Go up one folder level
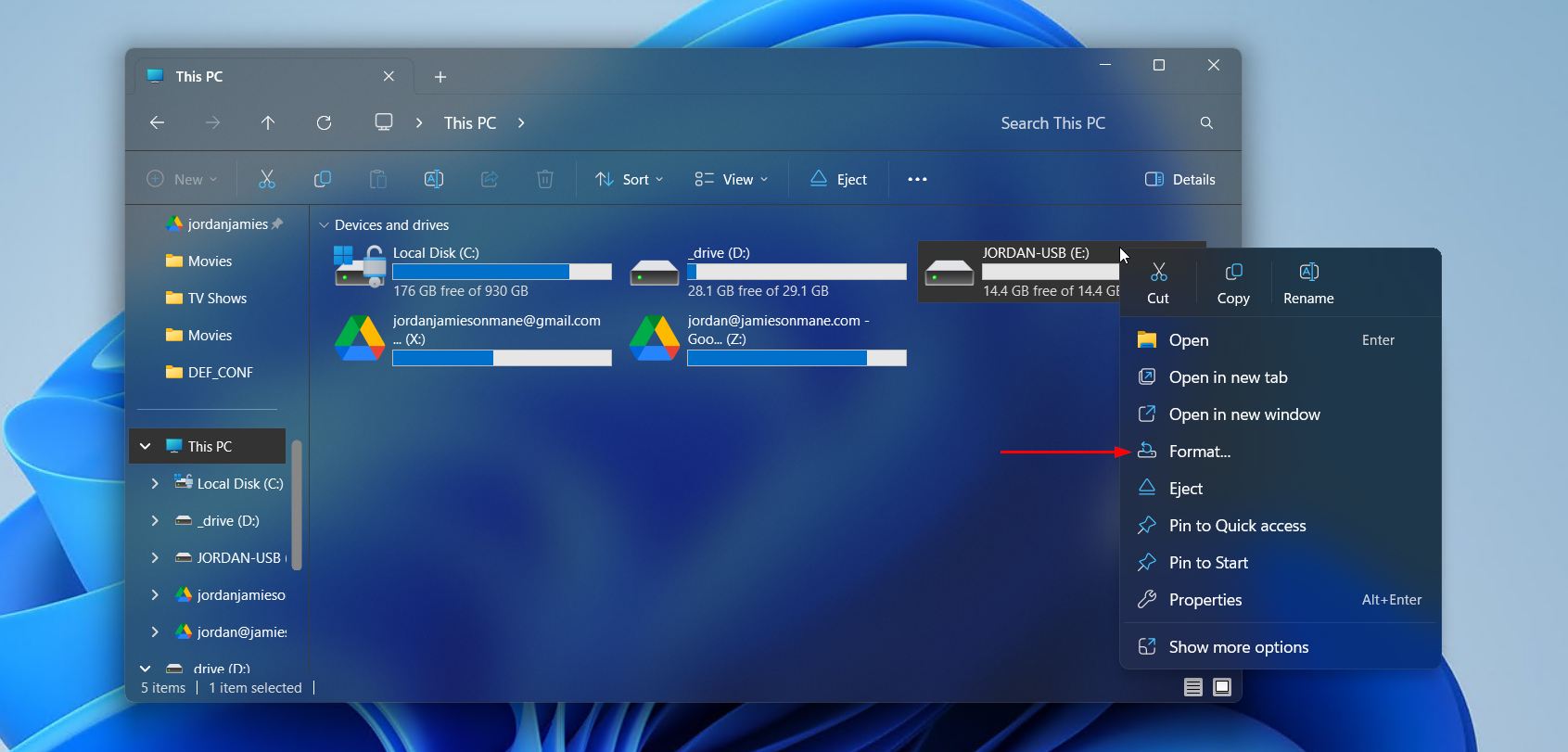The width and height of the screenshot is (1568, 752). pyautogui.click(x=268, y=122)
